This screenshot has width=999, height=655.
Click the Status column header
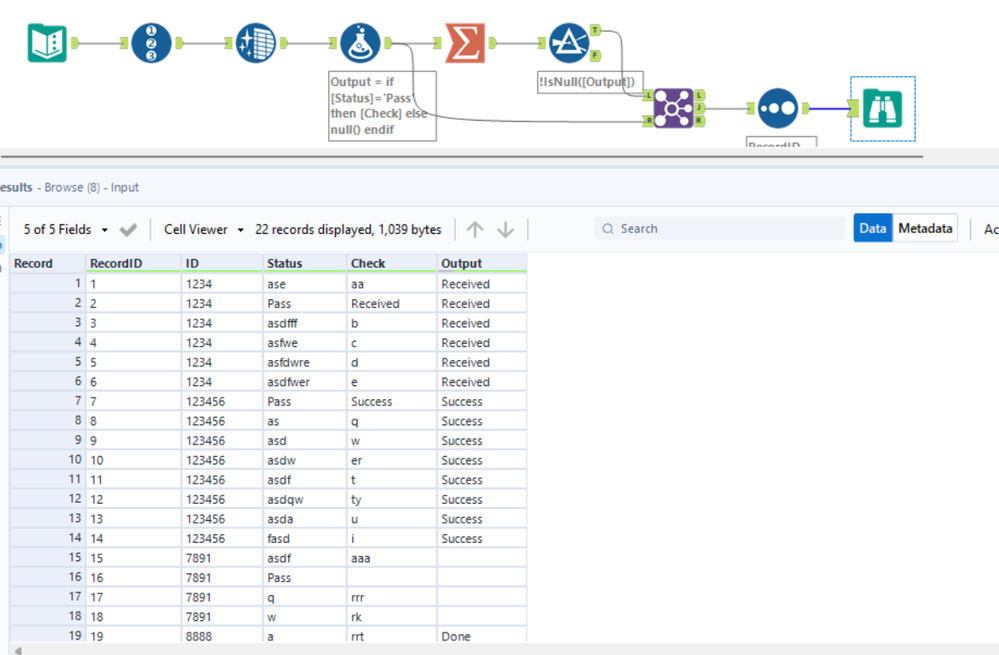point(305,263)
